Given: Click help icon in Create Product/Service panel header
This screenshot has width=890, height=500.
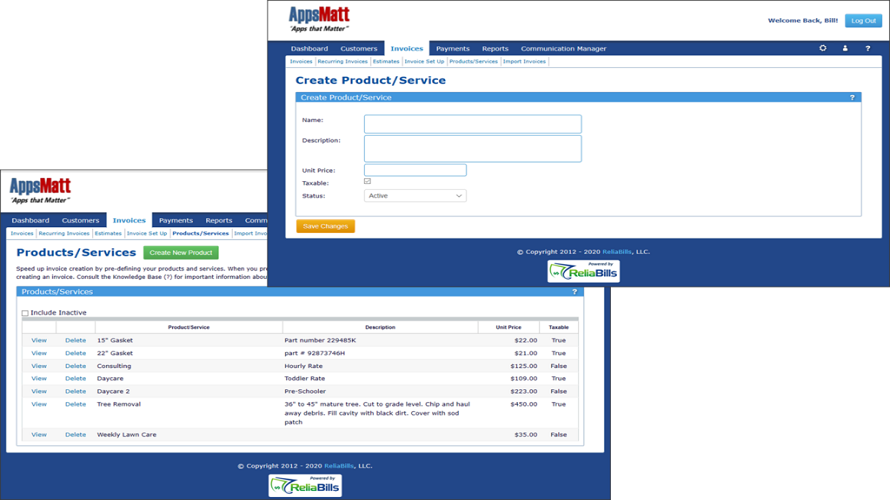Looking at the screenshot, I should [x=852, y=98].
